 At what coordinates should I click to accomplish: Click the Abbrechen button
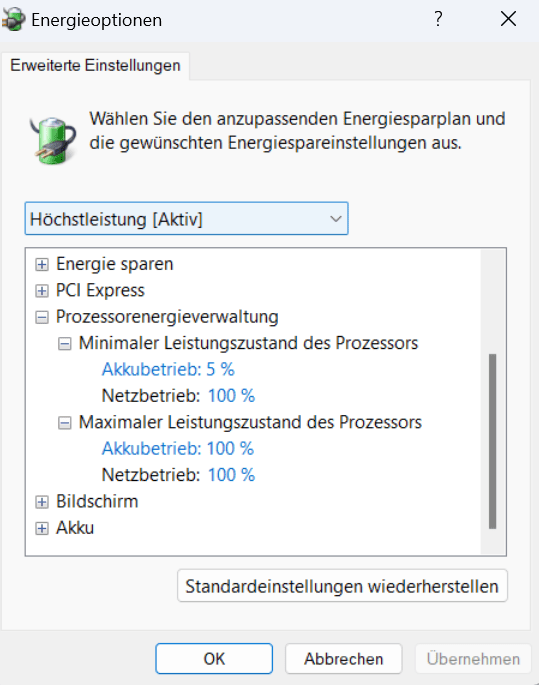[x=343, y=658]
